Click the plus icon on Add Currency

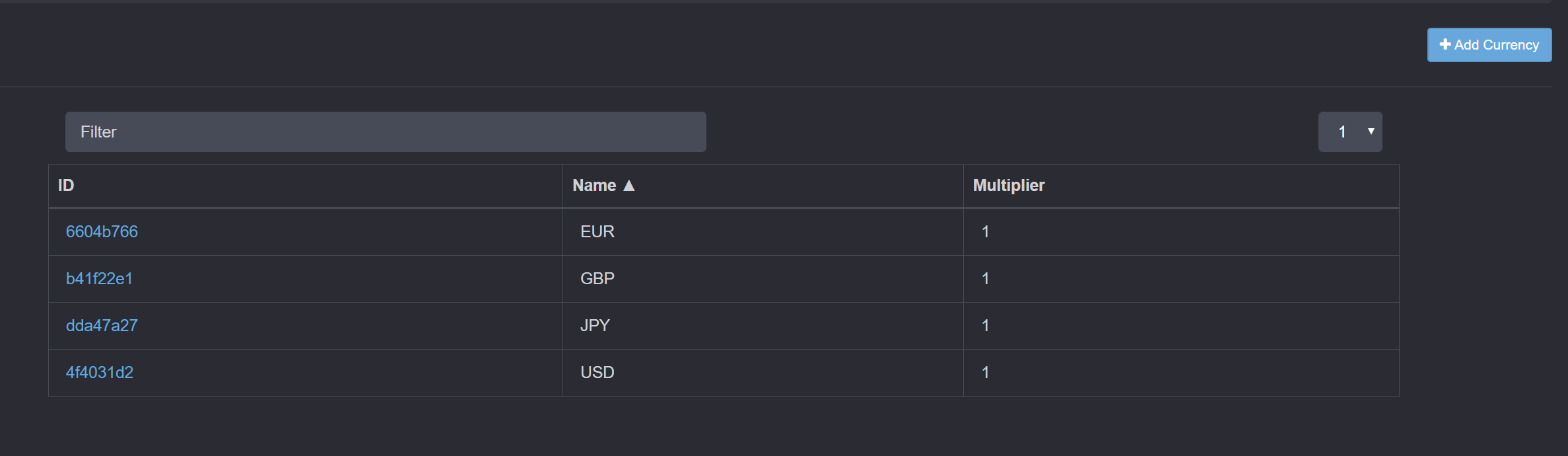(x=1445, y=44)
